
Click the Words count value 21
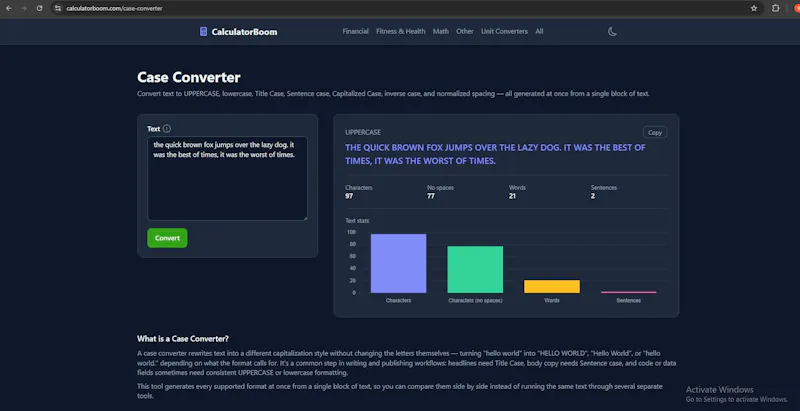(x=512, y=196)
